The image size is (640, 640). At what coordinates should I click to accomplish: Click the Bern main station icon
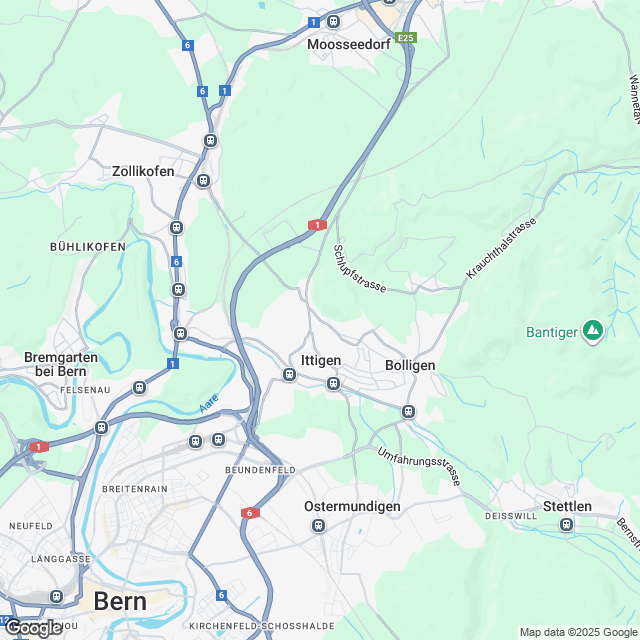[x=56, y=596]
